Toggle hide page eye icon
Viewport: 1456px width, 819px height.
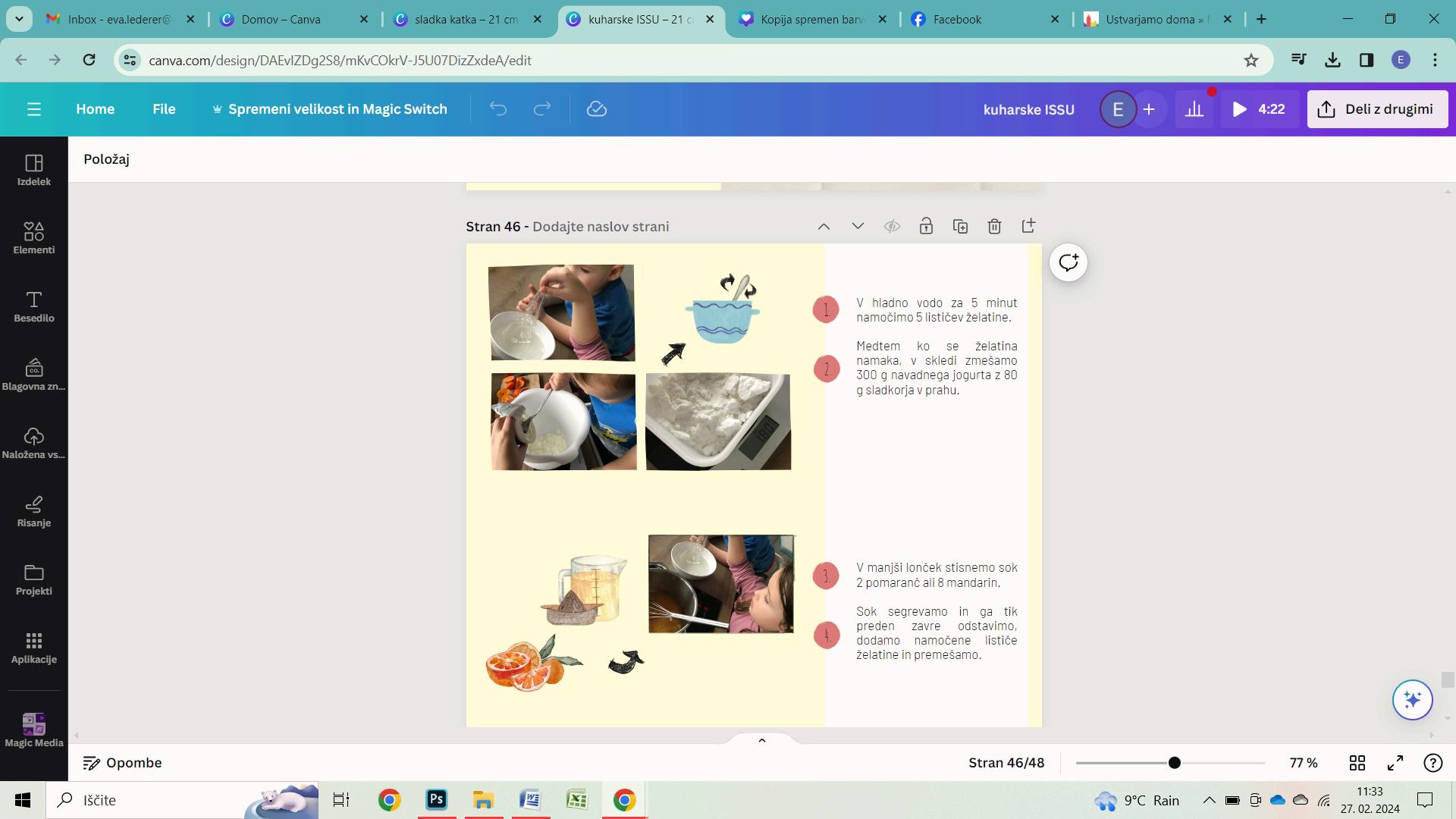coord(892,226)
